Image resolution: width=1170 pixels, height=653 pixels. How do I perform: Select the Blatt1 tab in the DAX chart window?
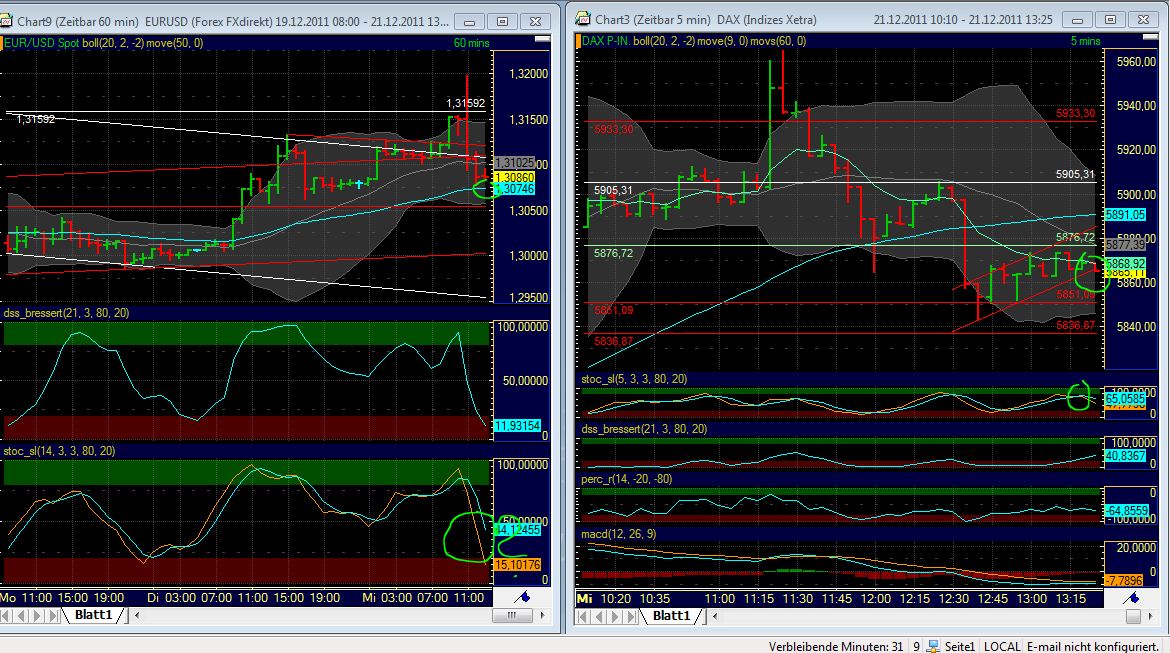[673, 616]
